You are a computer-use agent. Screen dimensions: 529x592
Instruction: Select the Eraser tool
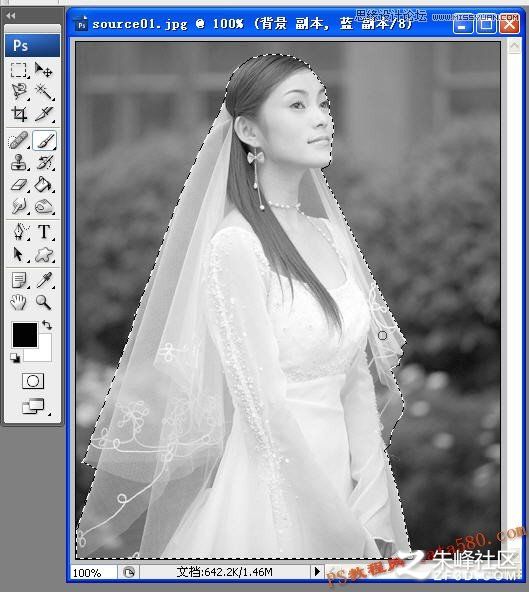tap(19, 185)
